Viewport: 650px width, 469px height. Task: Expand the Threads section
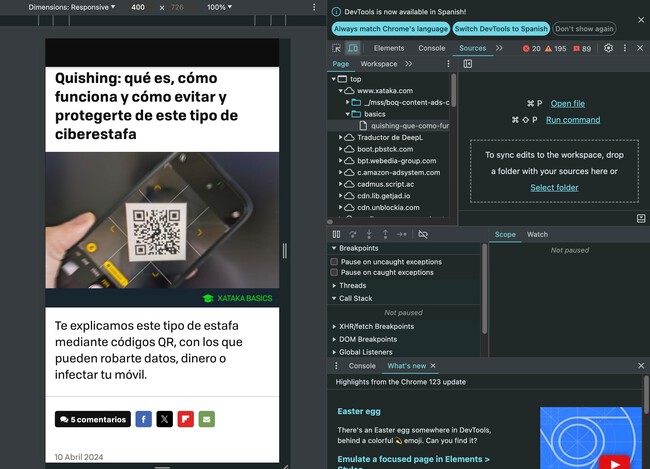click(x=352, y=285)
